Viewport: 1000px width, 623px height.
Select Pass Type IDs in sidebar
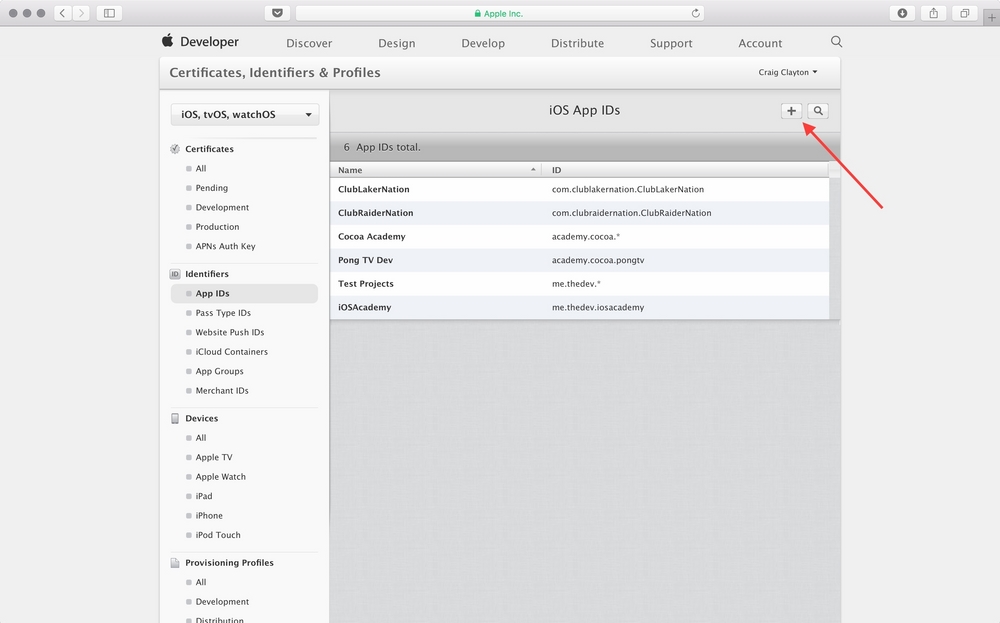(223, 313)
